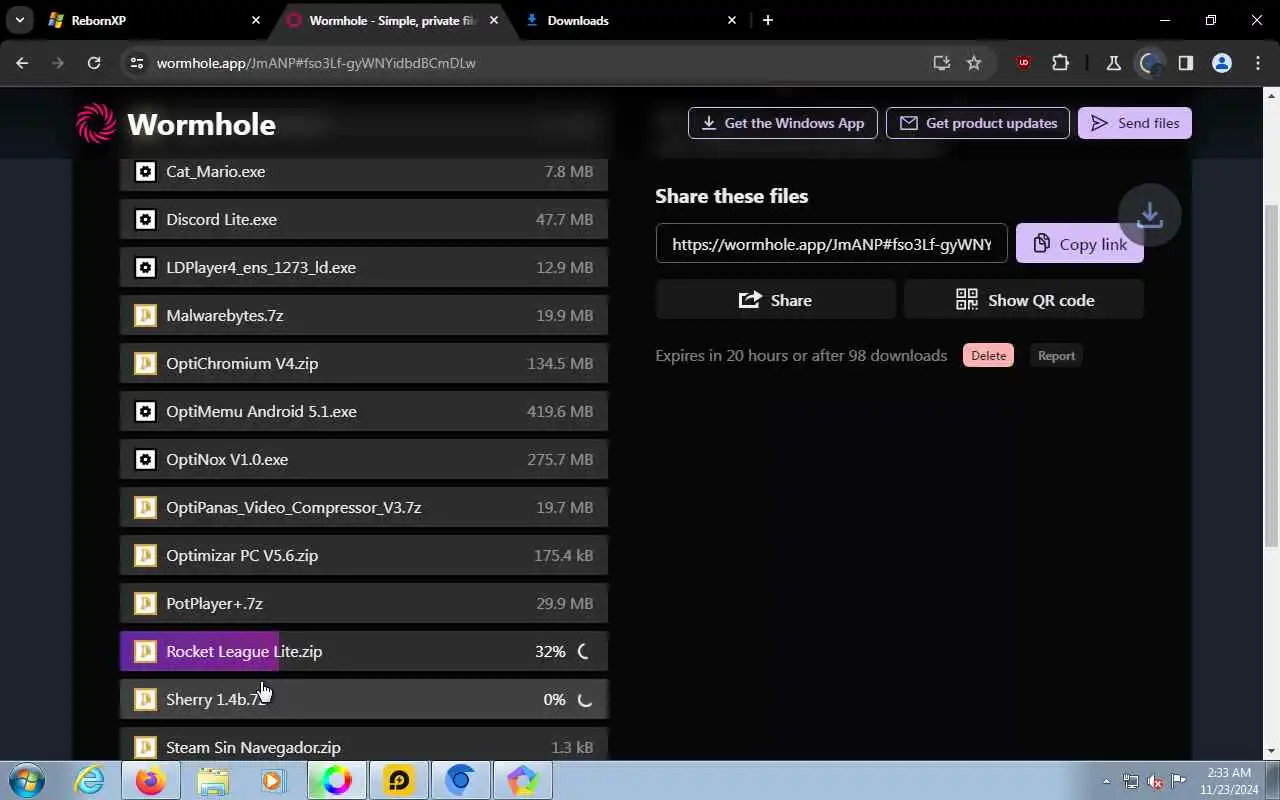Click Rocket League Lite.zip download progress bar

364,651
